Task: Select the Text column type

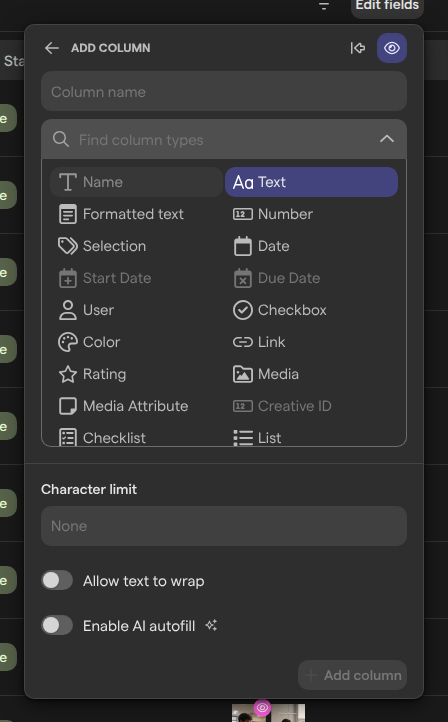Action: pyautogui.click(x=311, y=182)
